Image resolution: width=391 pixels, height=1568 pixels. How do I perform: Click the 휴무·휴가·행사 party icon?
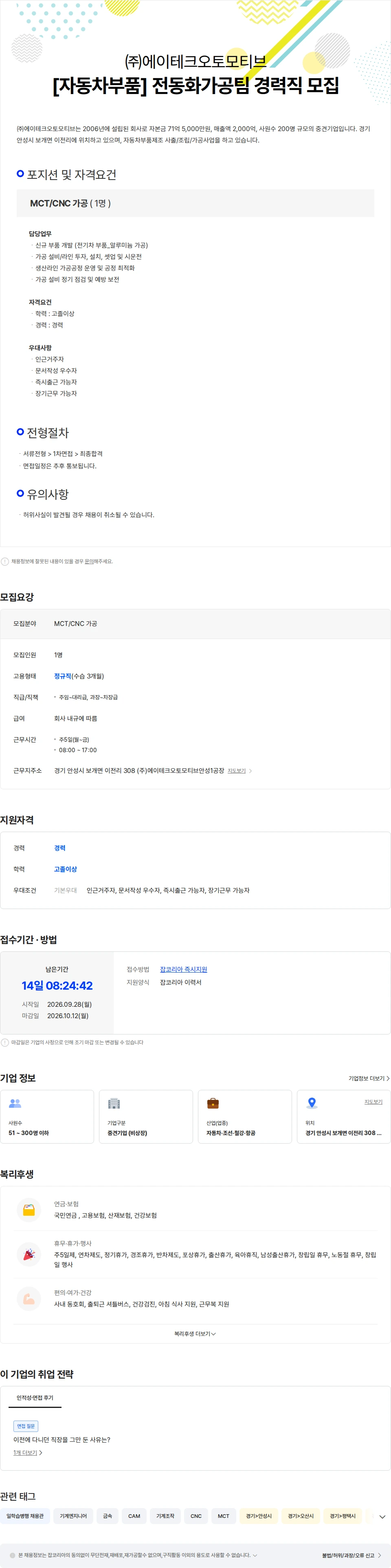point(29,1254)
